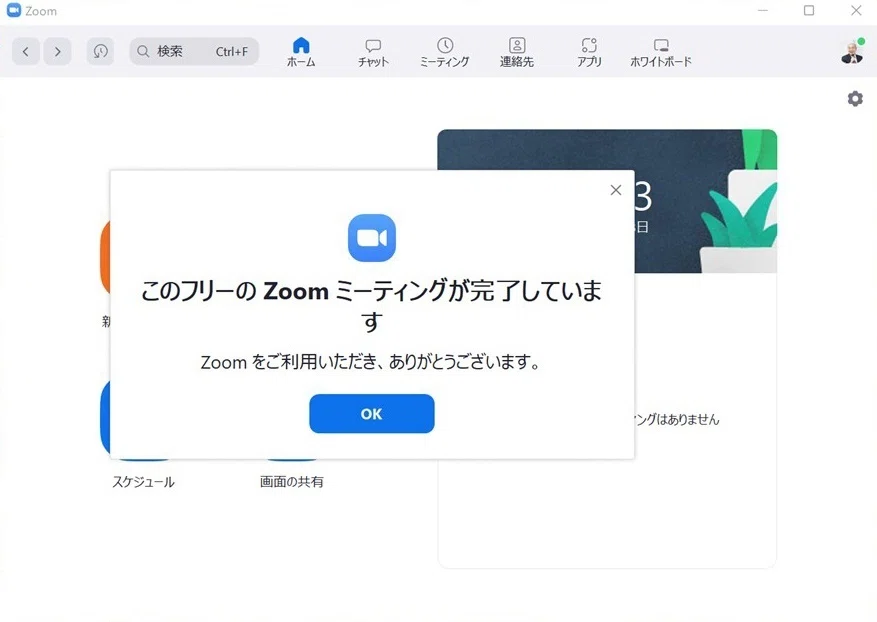Click OK in the meeting ended dialog
The height and width of the screenshot is (622, 877).
[x=371, y=413]
